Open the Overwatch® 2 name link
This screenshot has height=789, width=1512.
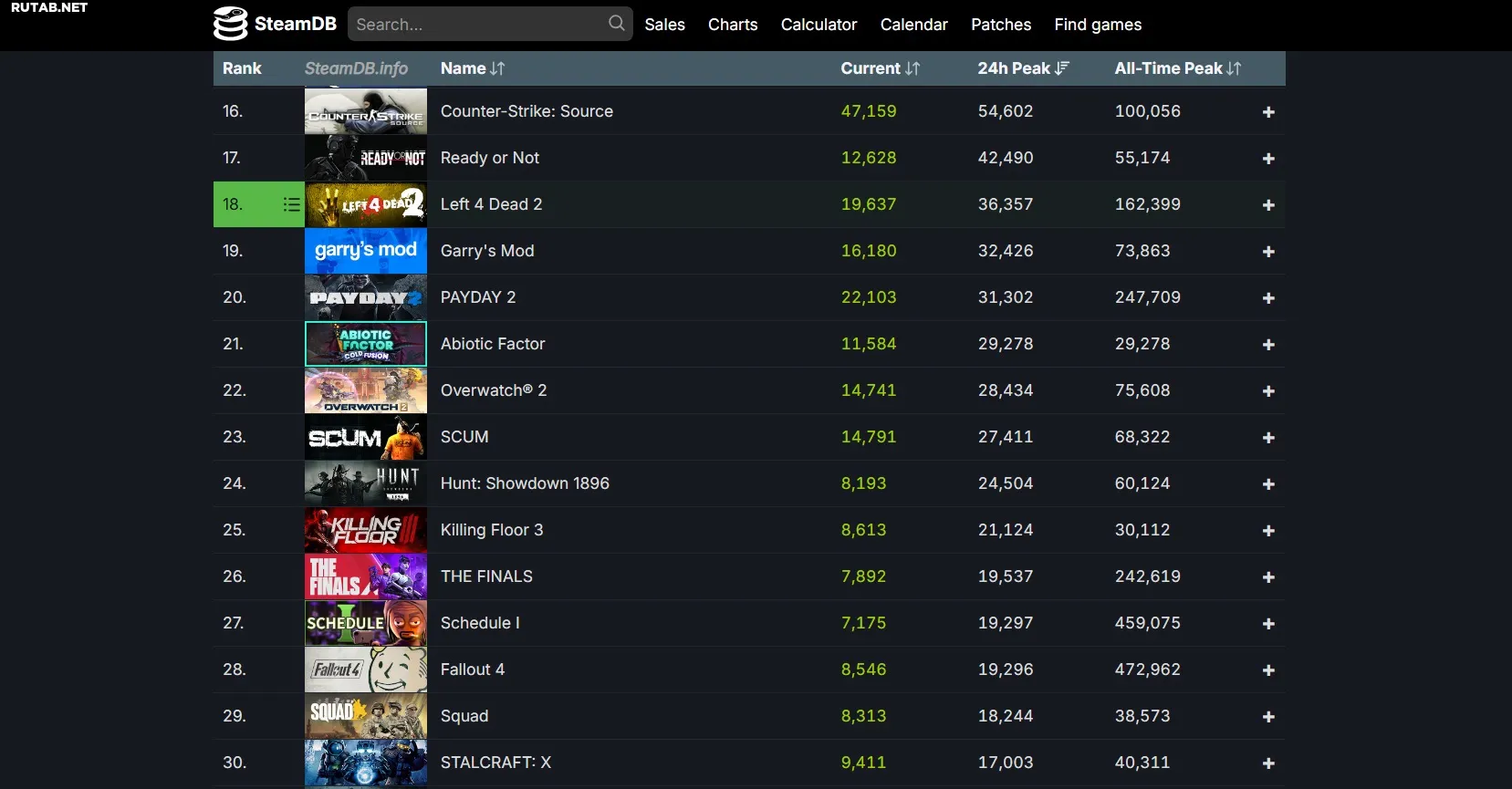coord(494,390)
